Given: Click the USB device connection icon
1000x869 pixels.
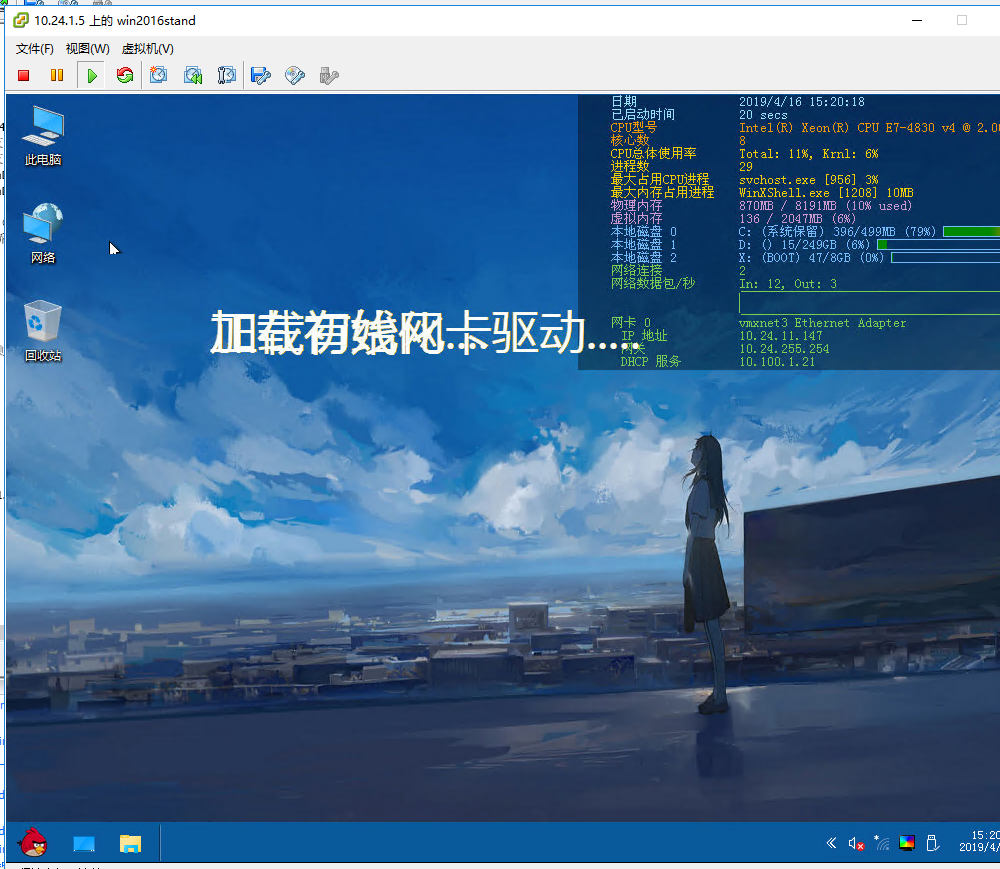Looking at the screenshot, I should (x=328, y=75).
